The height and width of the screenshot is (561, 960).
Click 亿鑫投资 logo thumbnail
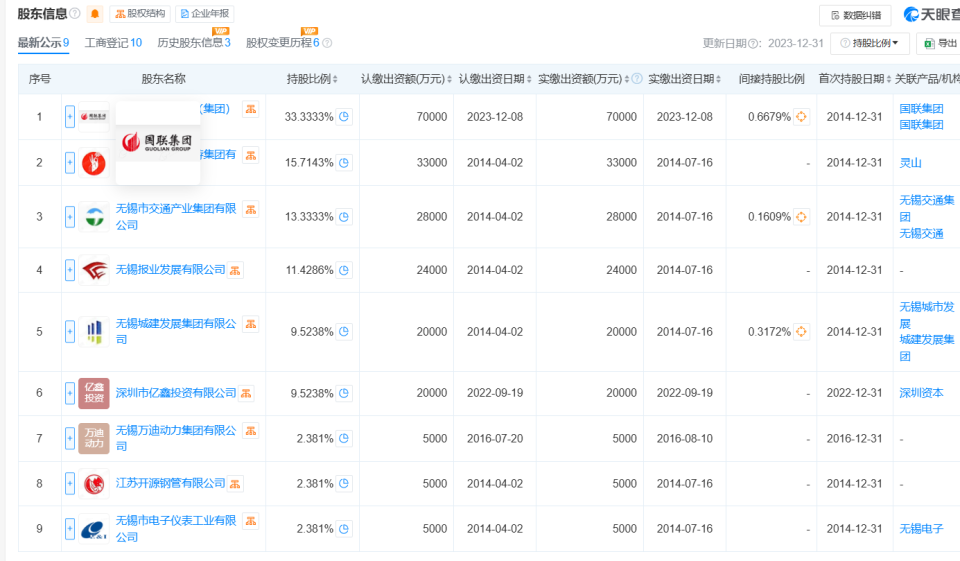pyautogui.click(x=94, y=393)
